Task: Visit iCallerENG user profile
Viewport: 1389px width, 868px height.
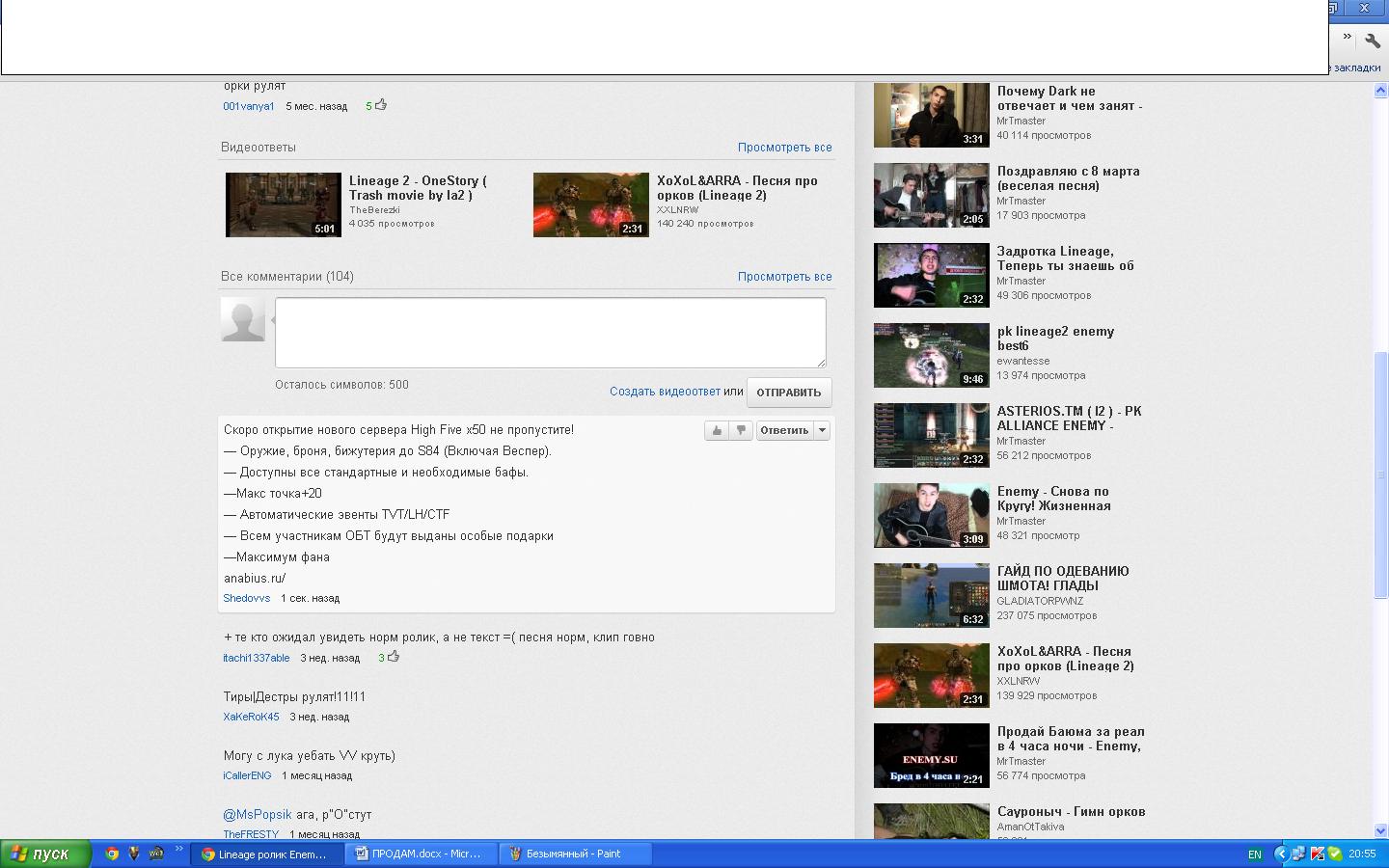Action: point(247,775)
